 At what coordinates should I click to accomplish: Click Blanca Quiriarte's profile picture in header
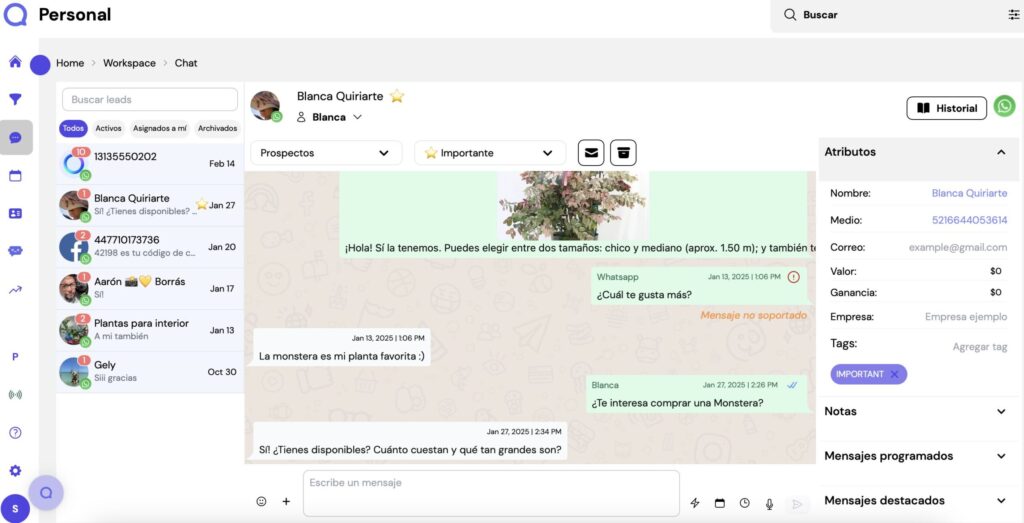coord(265,105)
